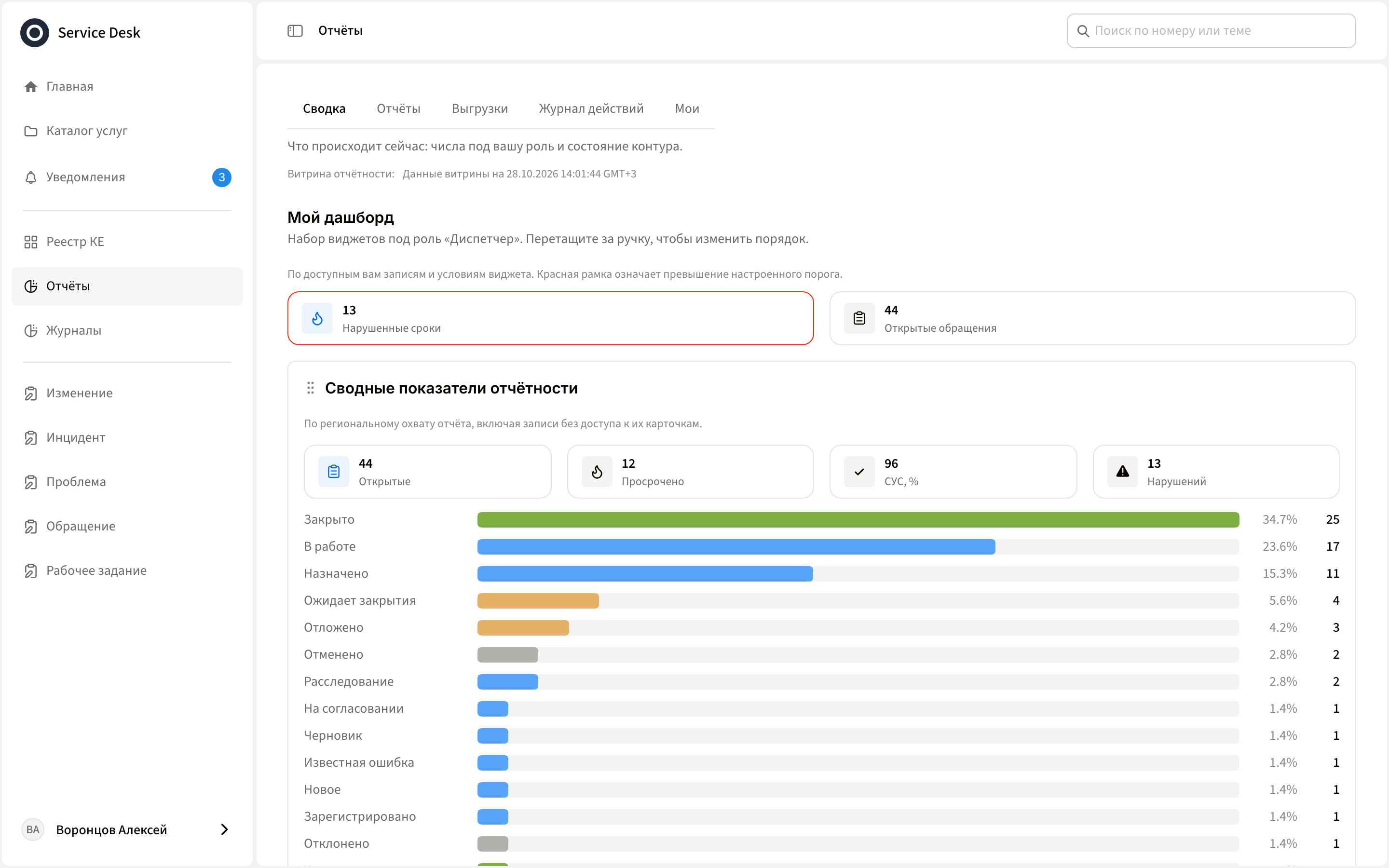Click the search magnifier icon

click(1083, 31)
